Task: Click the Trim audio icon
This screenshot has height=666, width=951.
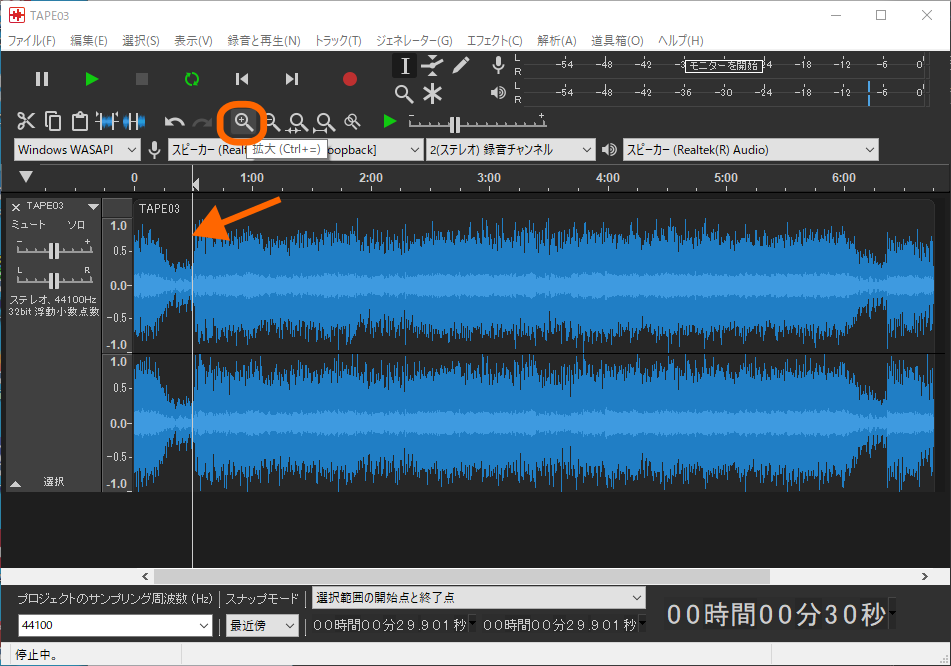Action: pos(107,121)
